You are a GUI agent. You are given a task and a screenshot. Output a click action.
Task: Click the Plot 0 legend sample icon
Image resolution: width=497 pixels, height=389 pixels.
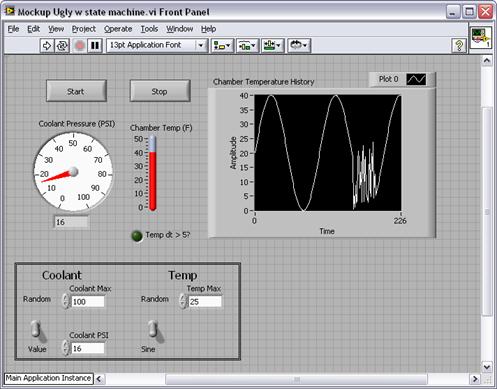416,79
